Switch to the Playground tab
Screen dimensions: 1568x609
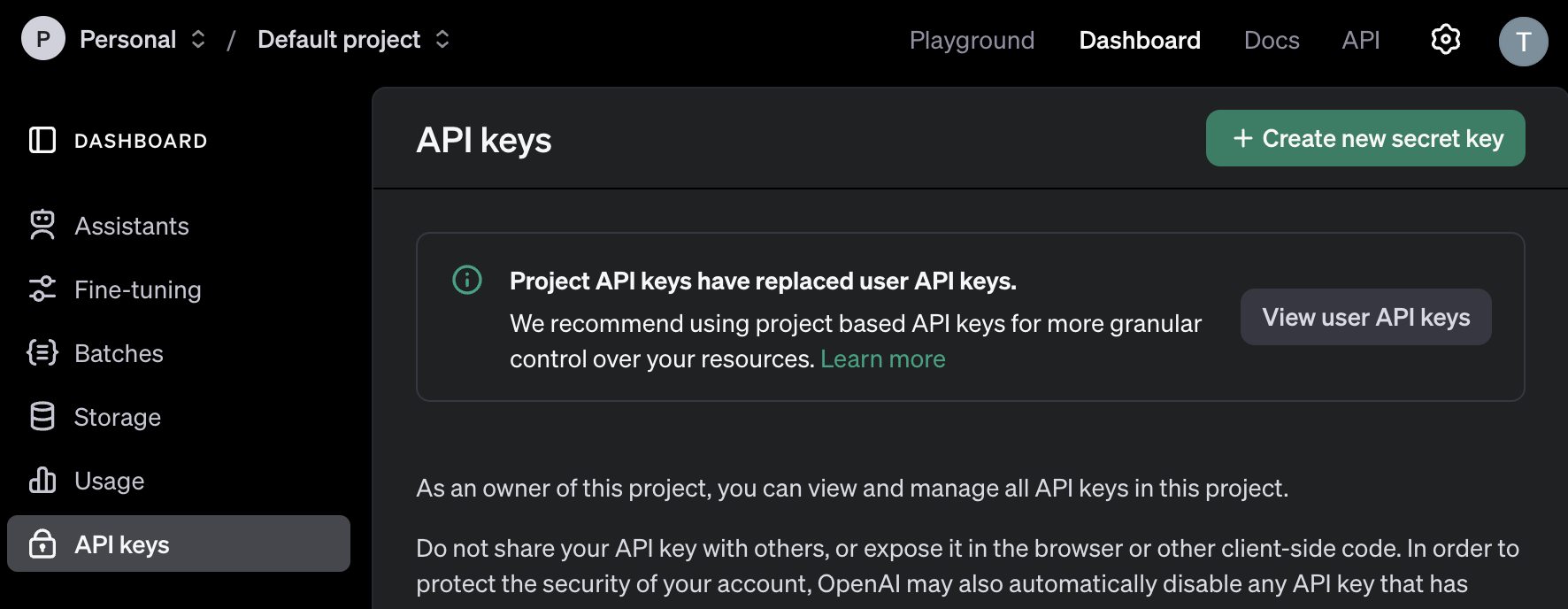point(972,41)
